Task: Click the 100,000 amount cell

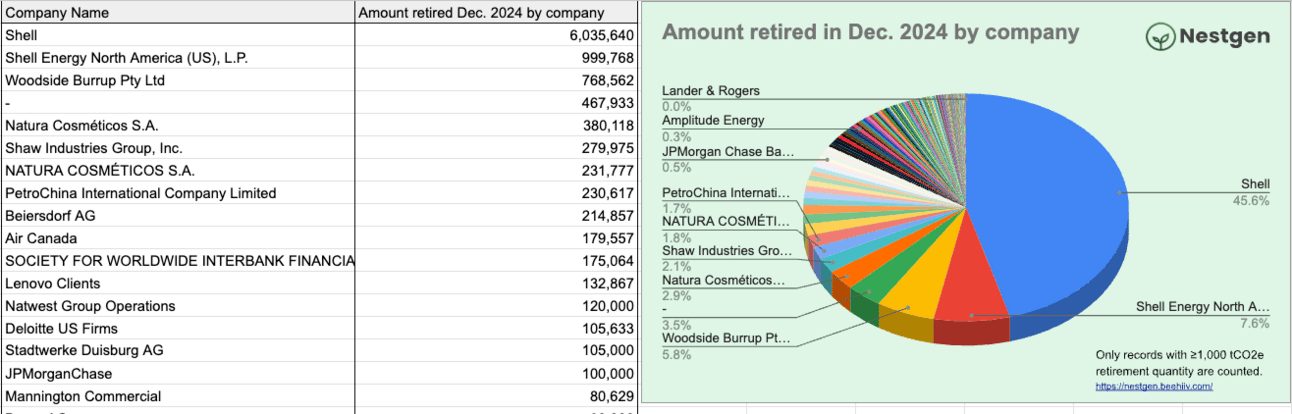Action: click(x=497, y=373)
